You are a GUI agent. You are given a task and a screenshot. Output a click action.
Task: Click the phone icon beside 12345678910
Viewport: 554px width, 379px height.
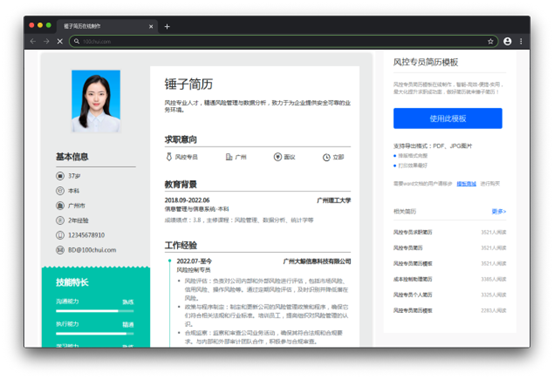point(60,235)
